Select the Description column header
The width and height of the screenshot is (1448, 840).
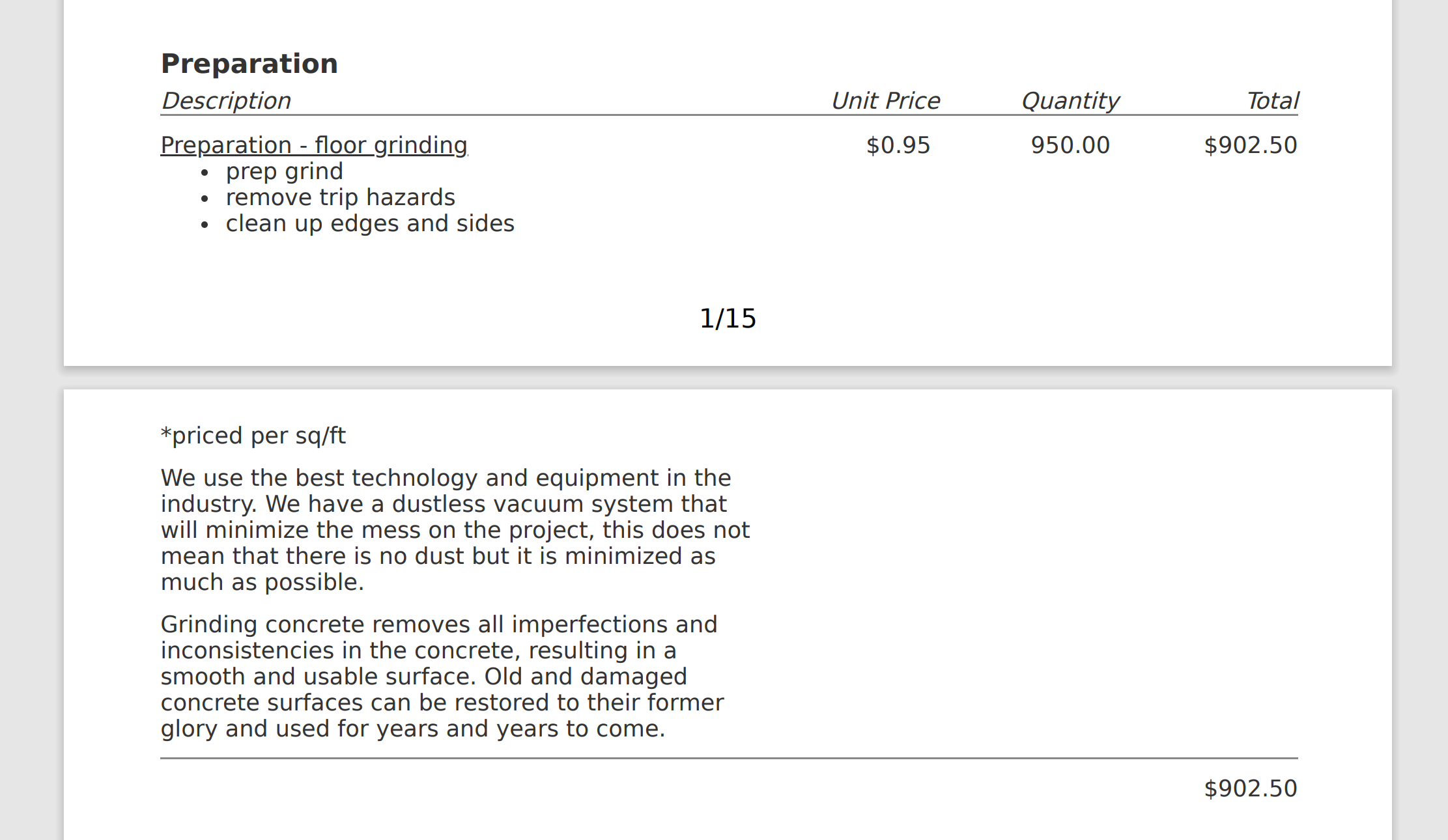(x=225, y=101)
